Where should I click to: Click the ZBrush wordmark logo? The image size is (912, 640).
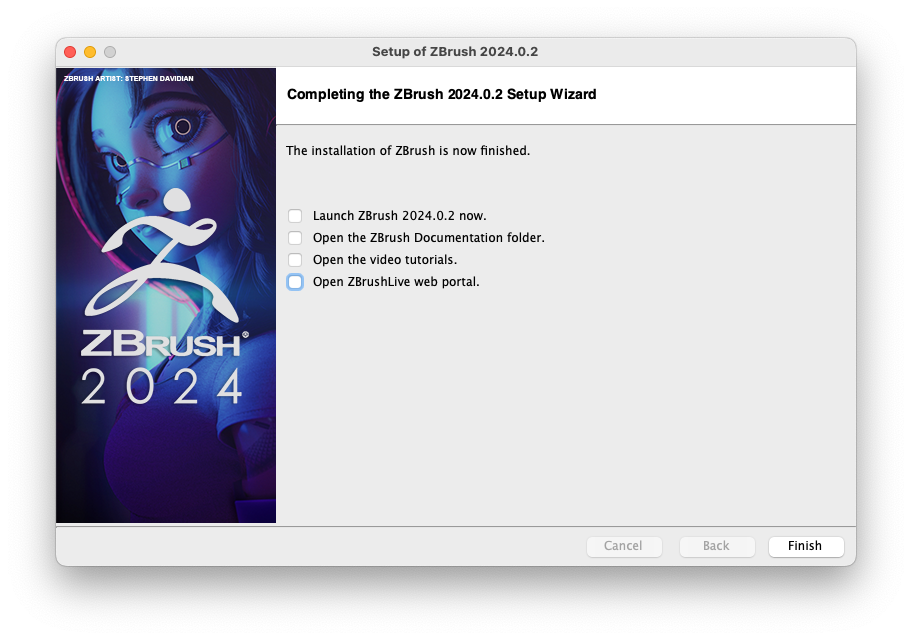click(165, 341)
